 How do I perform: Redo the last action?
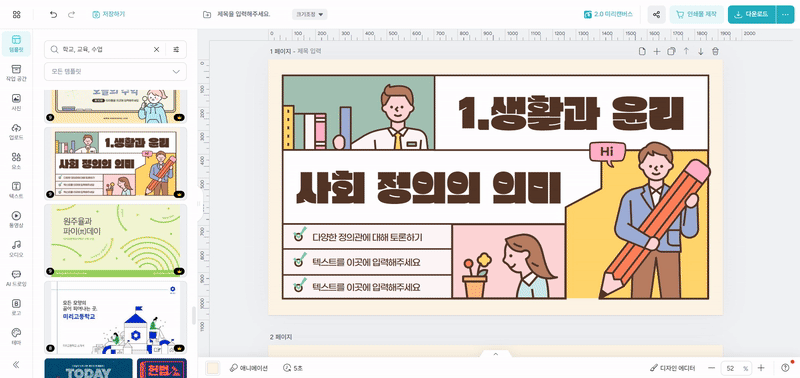71,14
